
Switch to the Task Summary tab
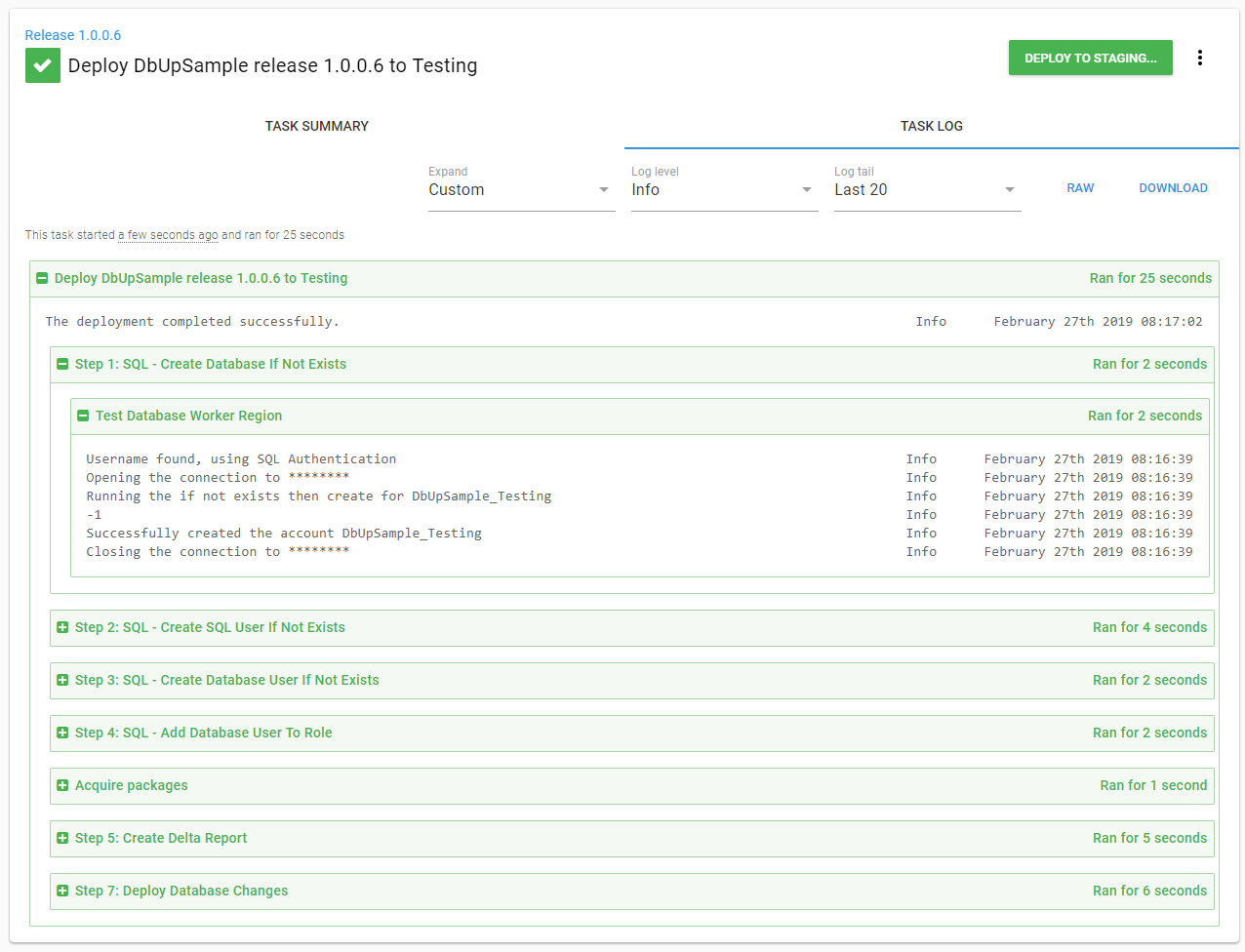pyautogui.click(x=316, y=127)
